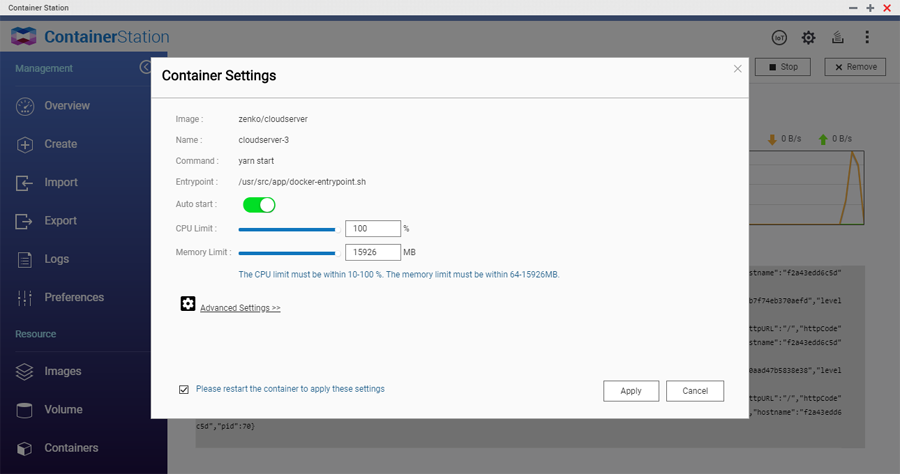Open the three-dot more options menu
900x474 pixels.
pyautogui.click(x=867, y=37)
